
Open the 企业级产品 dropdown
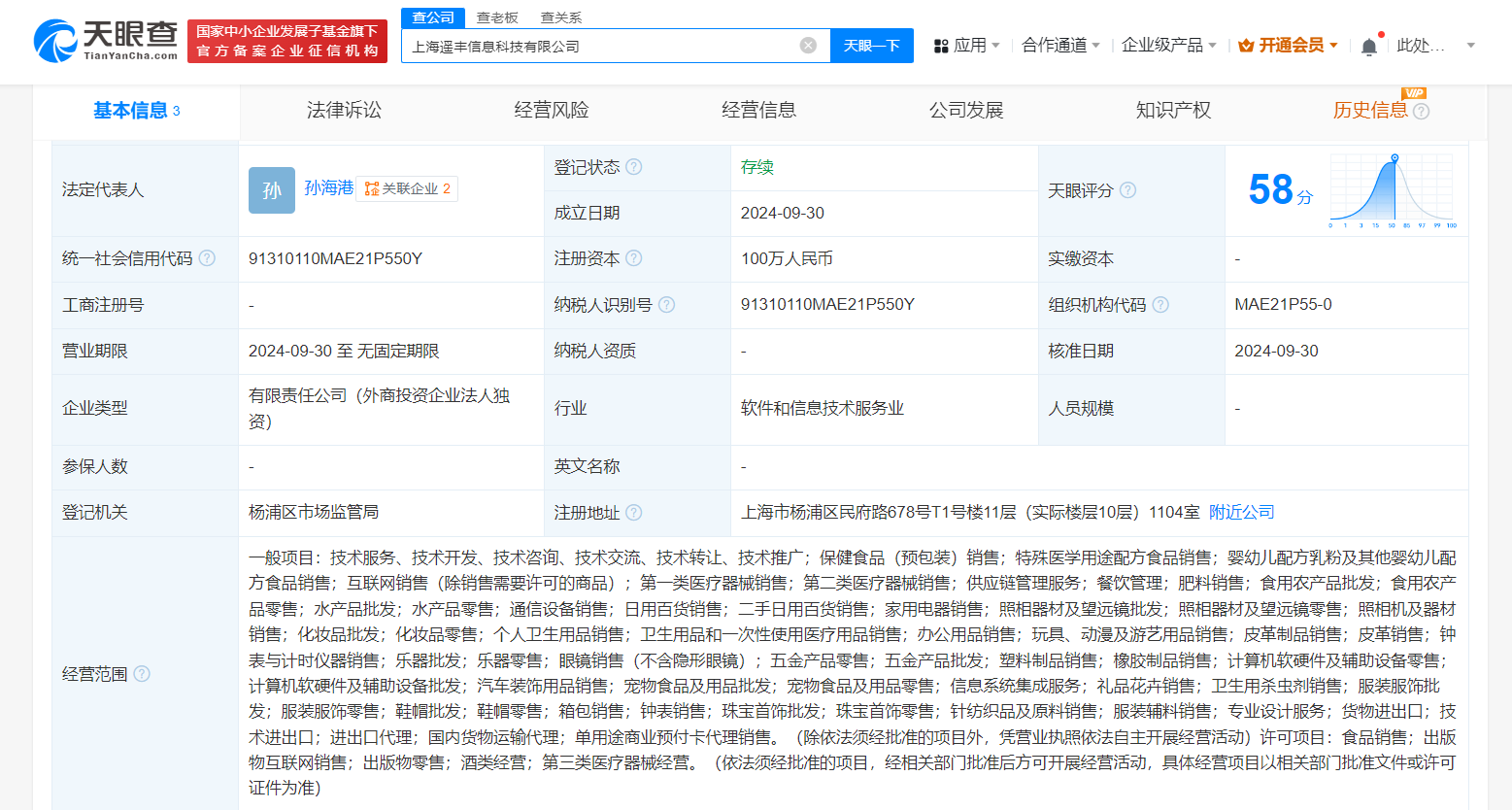[1168, 46]
